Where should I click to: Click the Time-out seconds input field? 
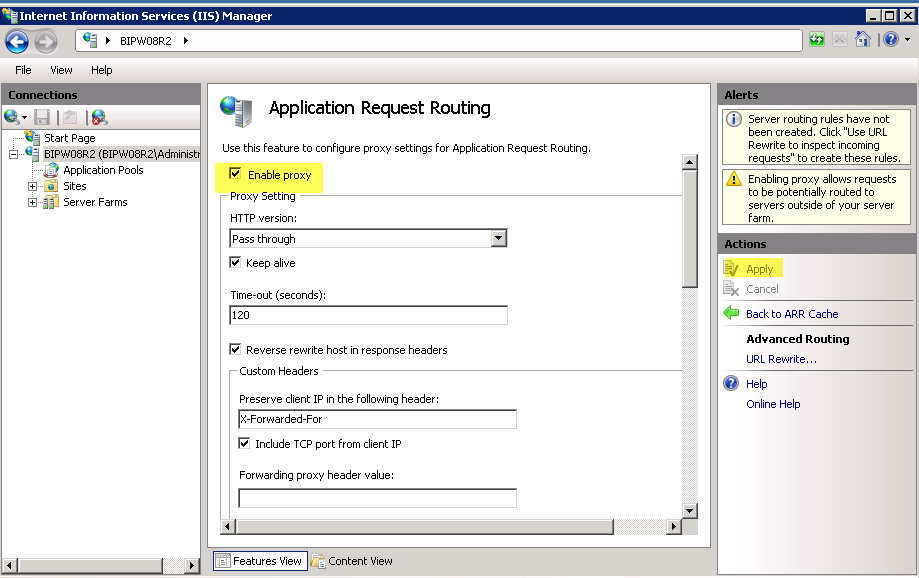click(368, 315)
